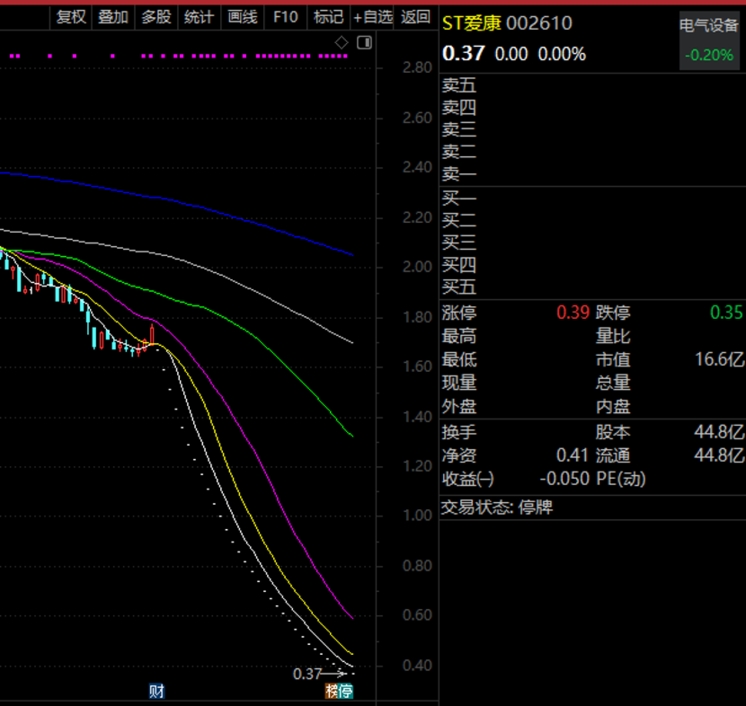Open the 复权 toolbar option
746x706 pixels.
[x=71, y=17]
